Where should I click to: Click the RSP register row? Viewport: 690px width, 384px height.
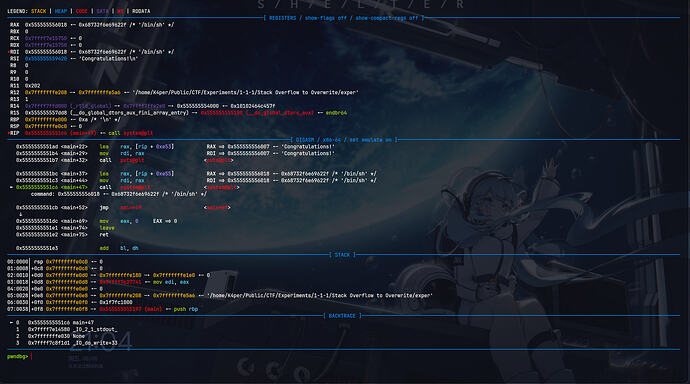46,126
